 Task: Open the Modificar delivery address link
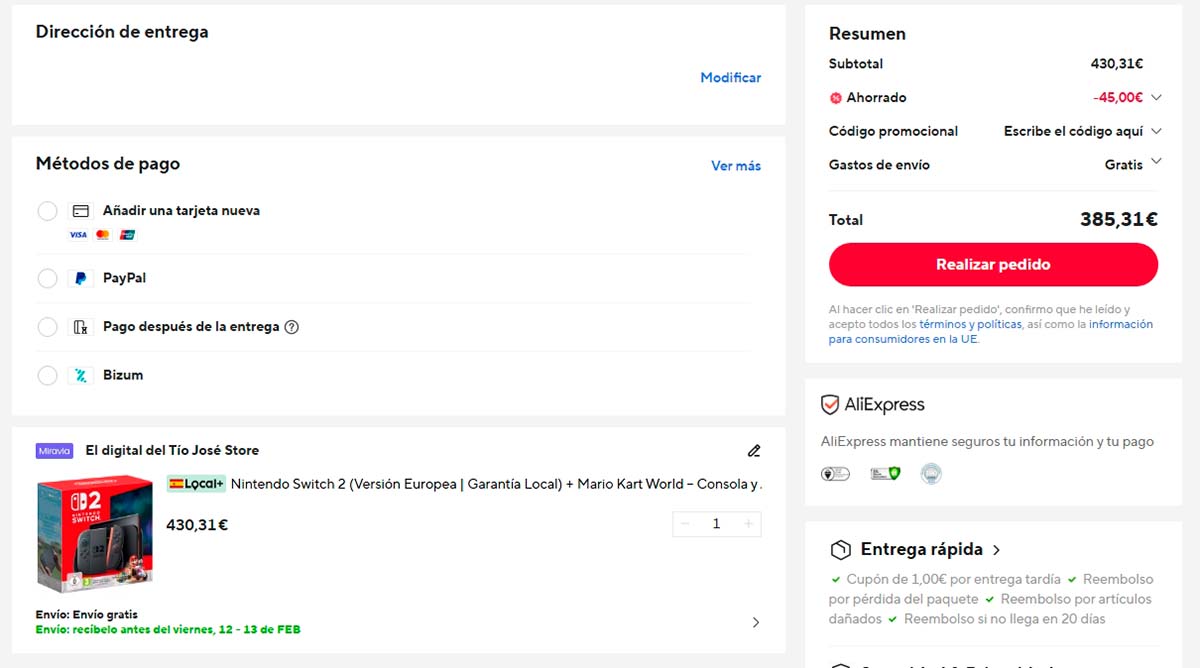coord(730,77)
